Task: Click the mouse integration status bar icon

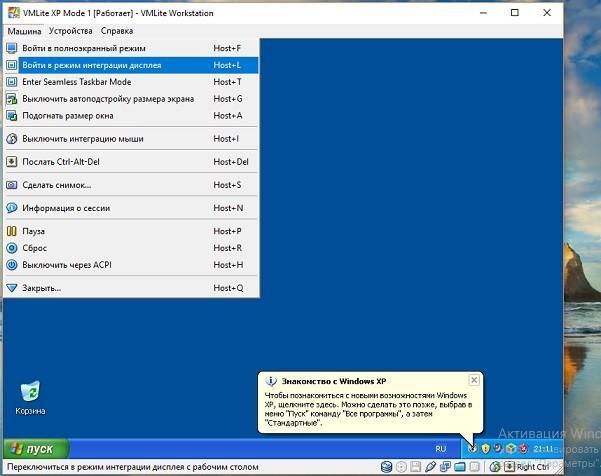Action: tap(495, 466)
